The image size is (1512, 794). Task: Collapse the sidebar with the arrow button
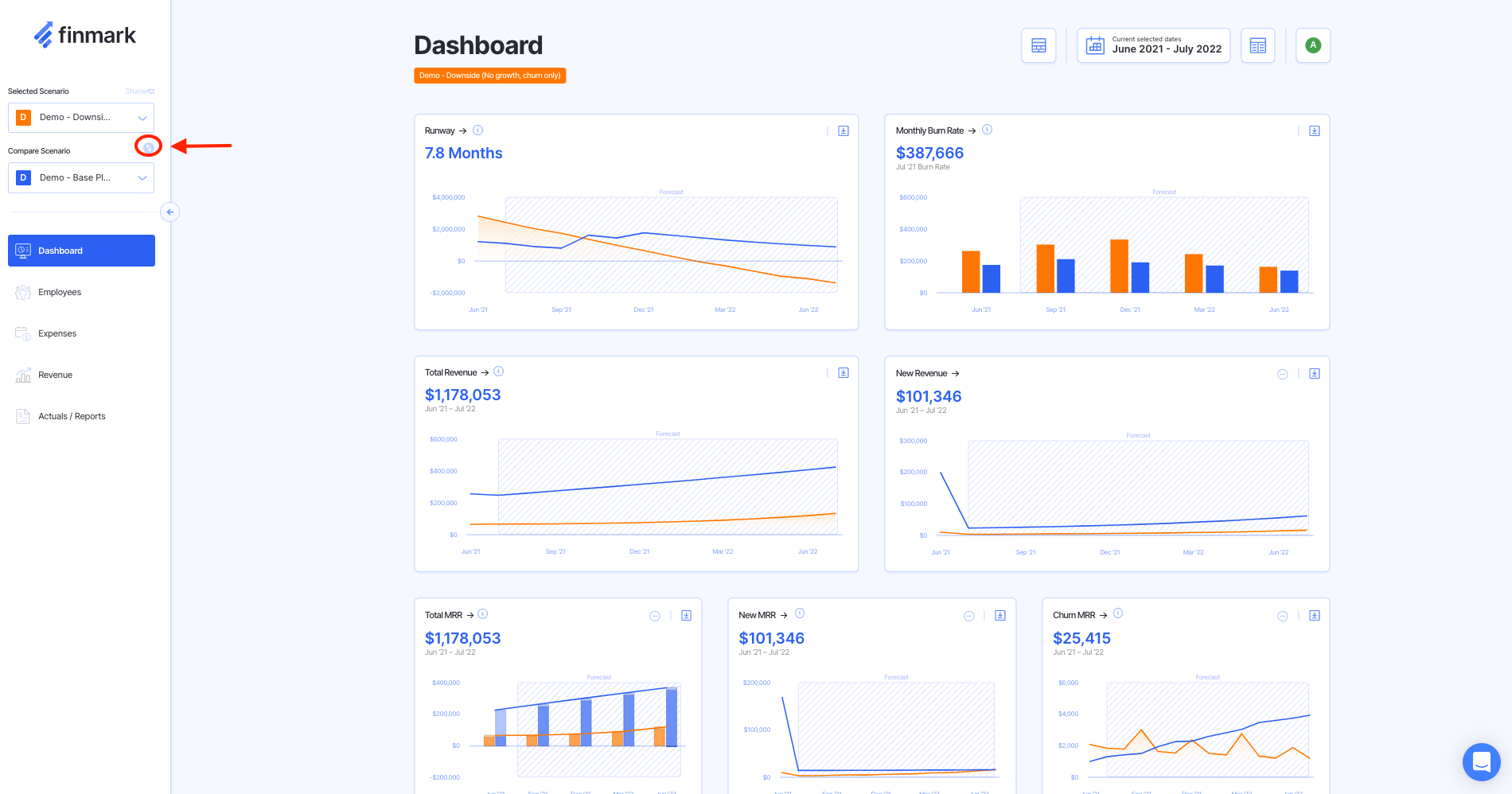point(170,212)
